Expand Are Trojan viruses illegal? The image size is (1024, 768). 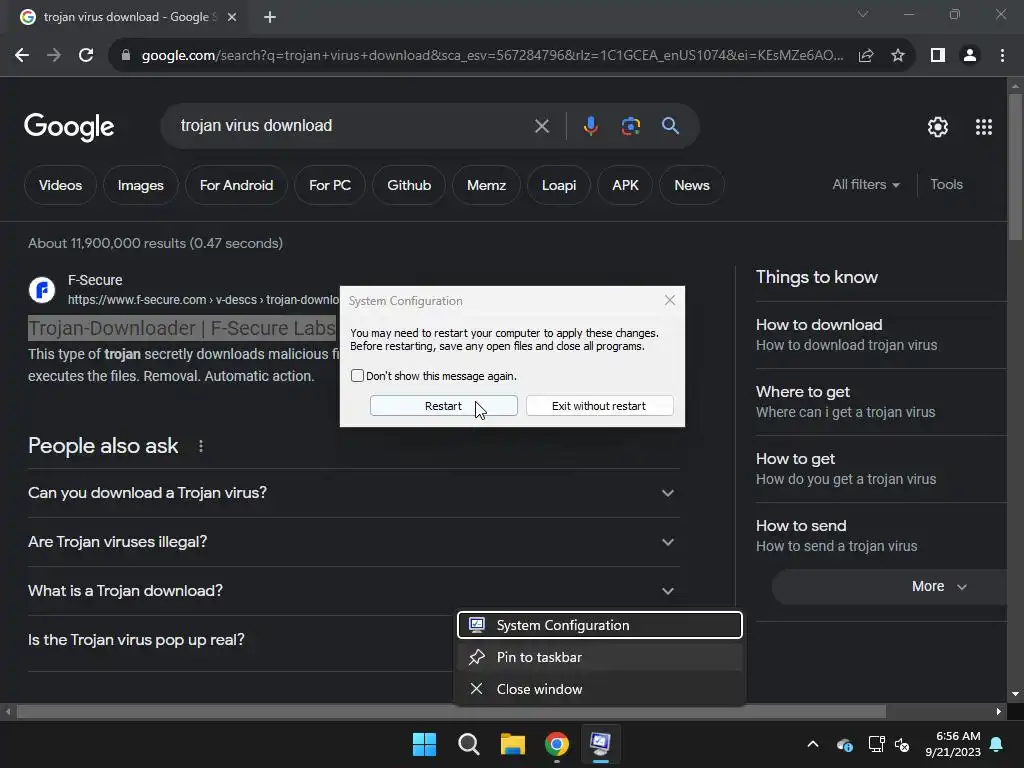click(353, 542)
